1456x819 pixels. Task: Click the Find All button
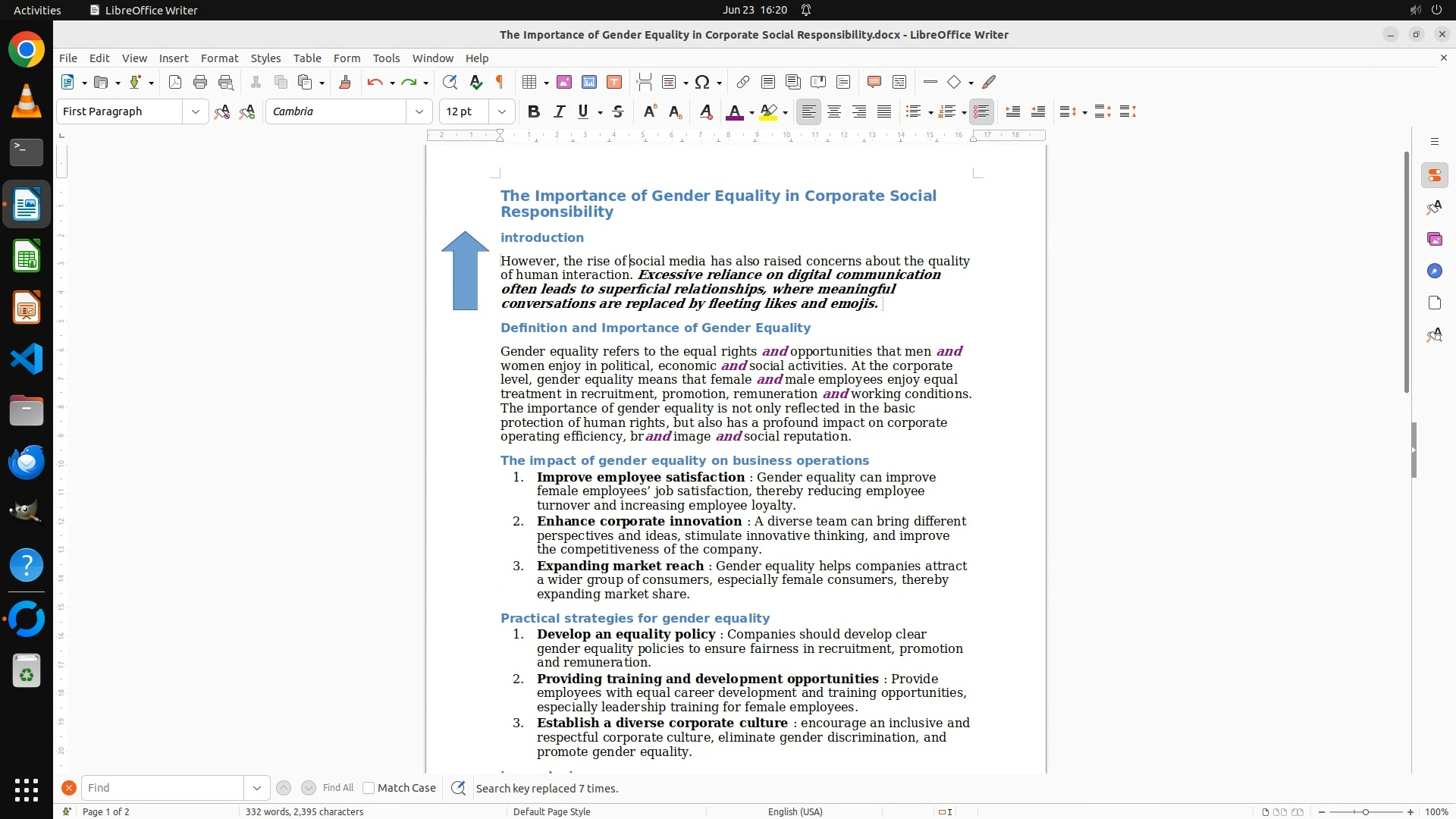[x=338, y=788]
